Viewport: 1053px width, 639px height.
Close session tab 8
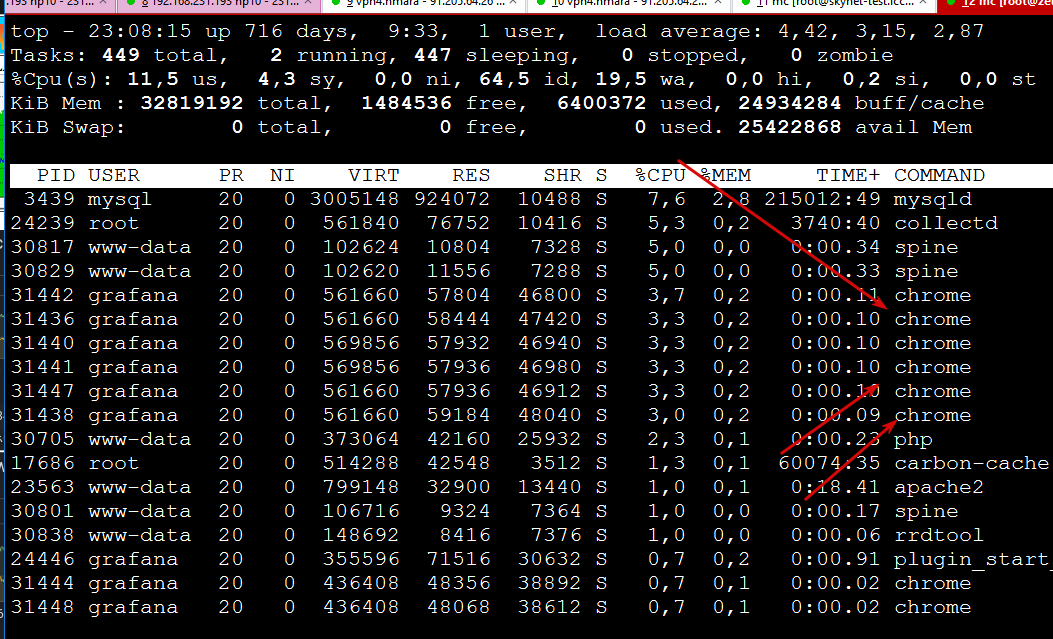[308, 3]
